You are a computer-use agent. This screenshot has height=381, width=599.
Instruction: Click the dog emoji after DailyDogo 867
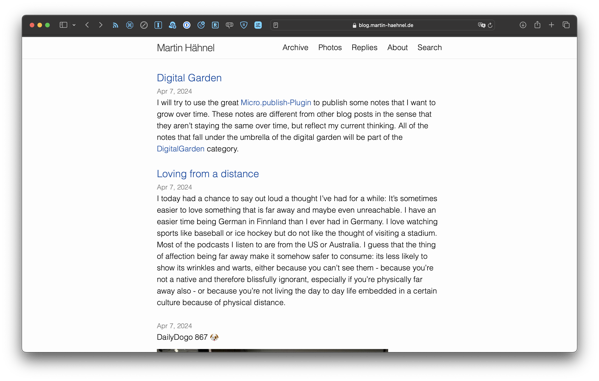click(x=214, y=337)
